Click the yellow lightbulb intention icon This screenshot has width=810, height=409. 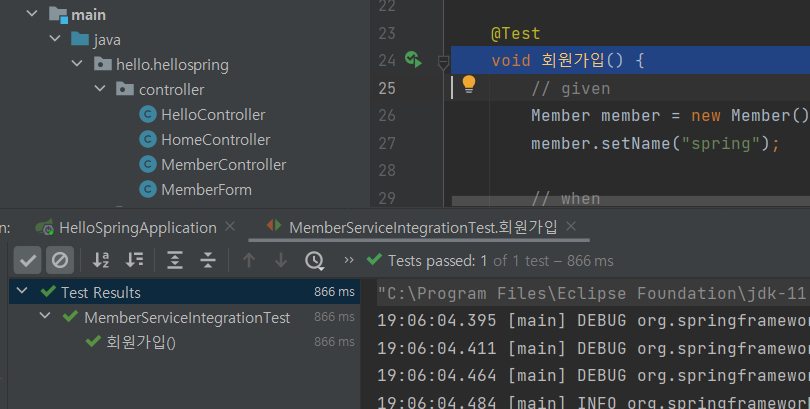point(469,84)
